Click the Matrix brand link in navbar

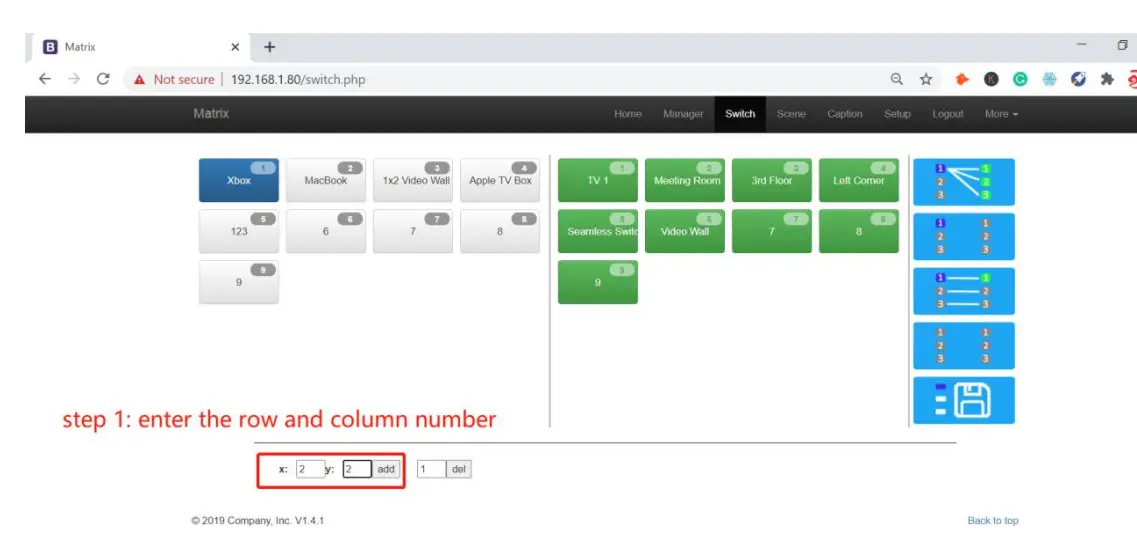211,113
